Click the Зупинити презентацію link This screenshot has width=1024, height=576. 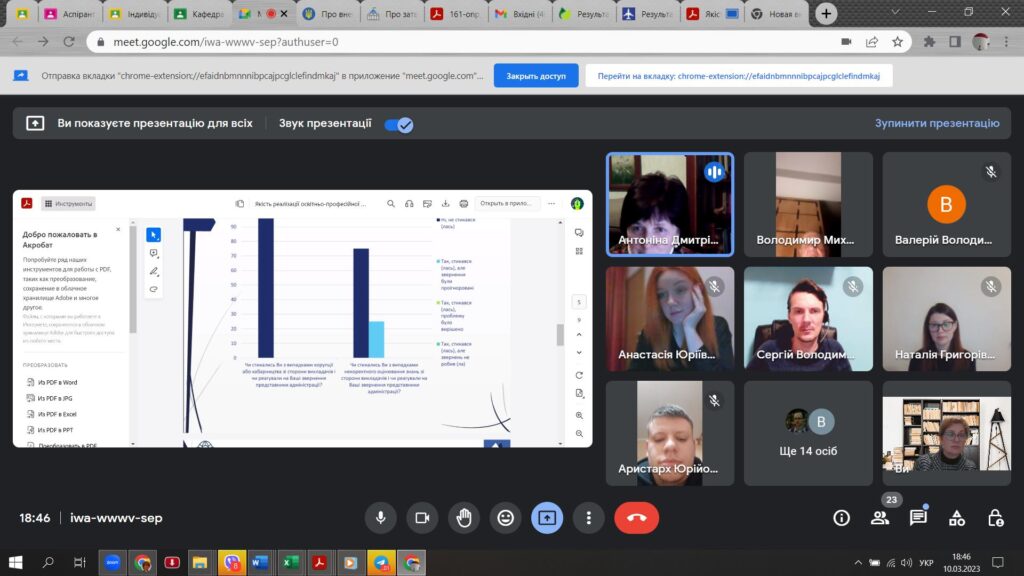click(936, 123)
